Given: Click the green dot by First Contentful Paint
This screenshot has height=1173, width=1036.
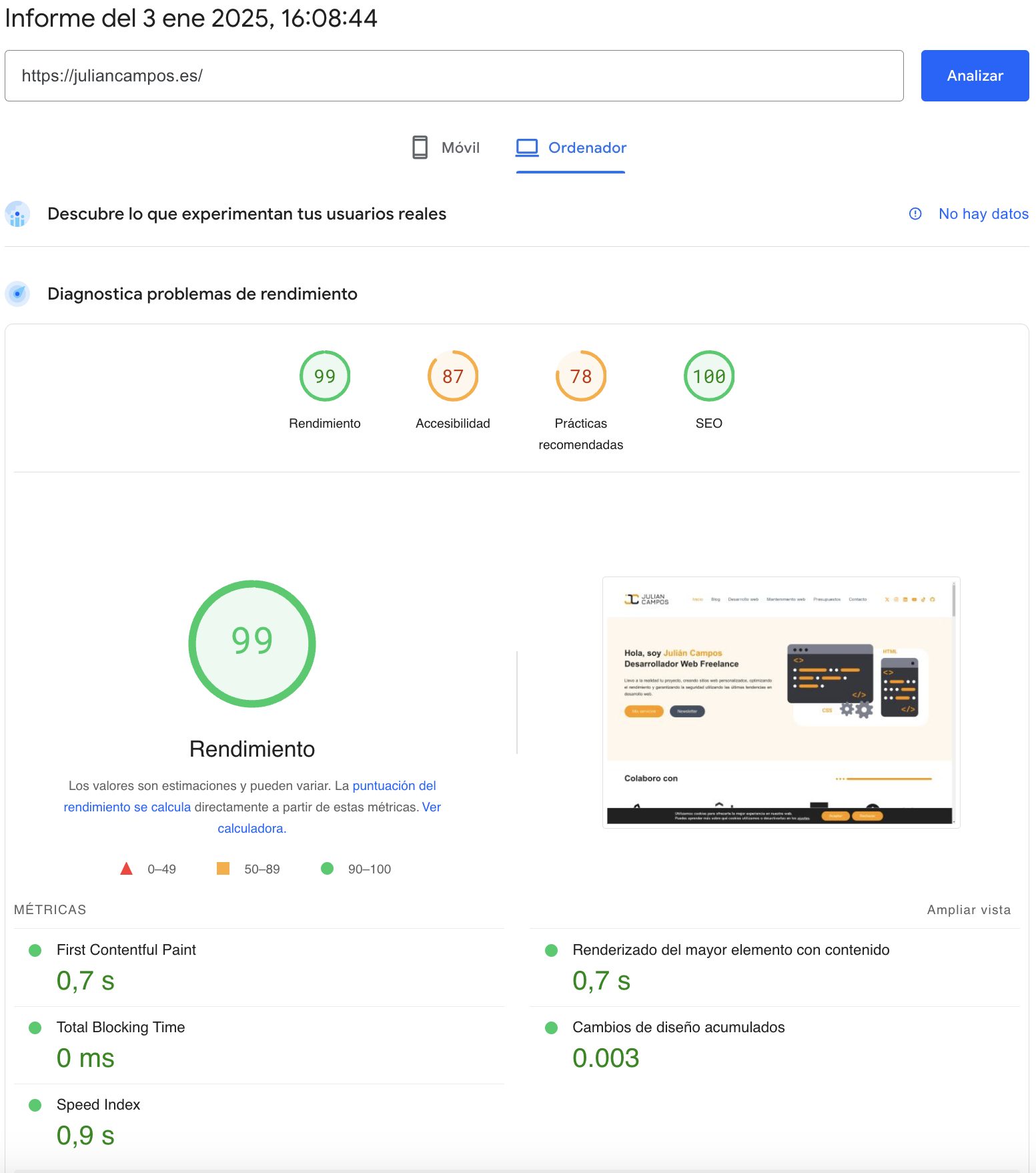Looking at the screenshot, I should (35, 950).
